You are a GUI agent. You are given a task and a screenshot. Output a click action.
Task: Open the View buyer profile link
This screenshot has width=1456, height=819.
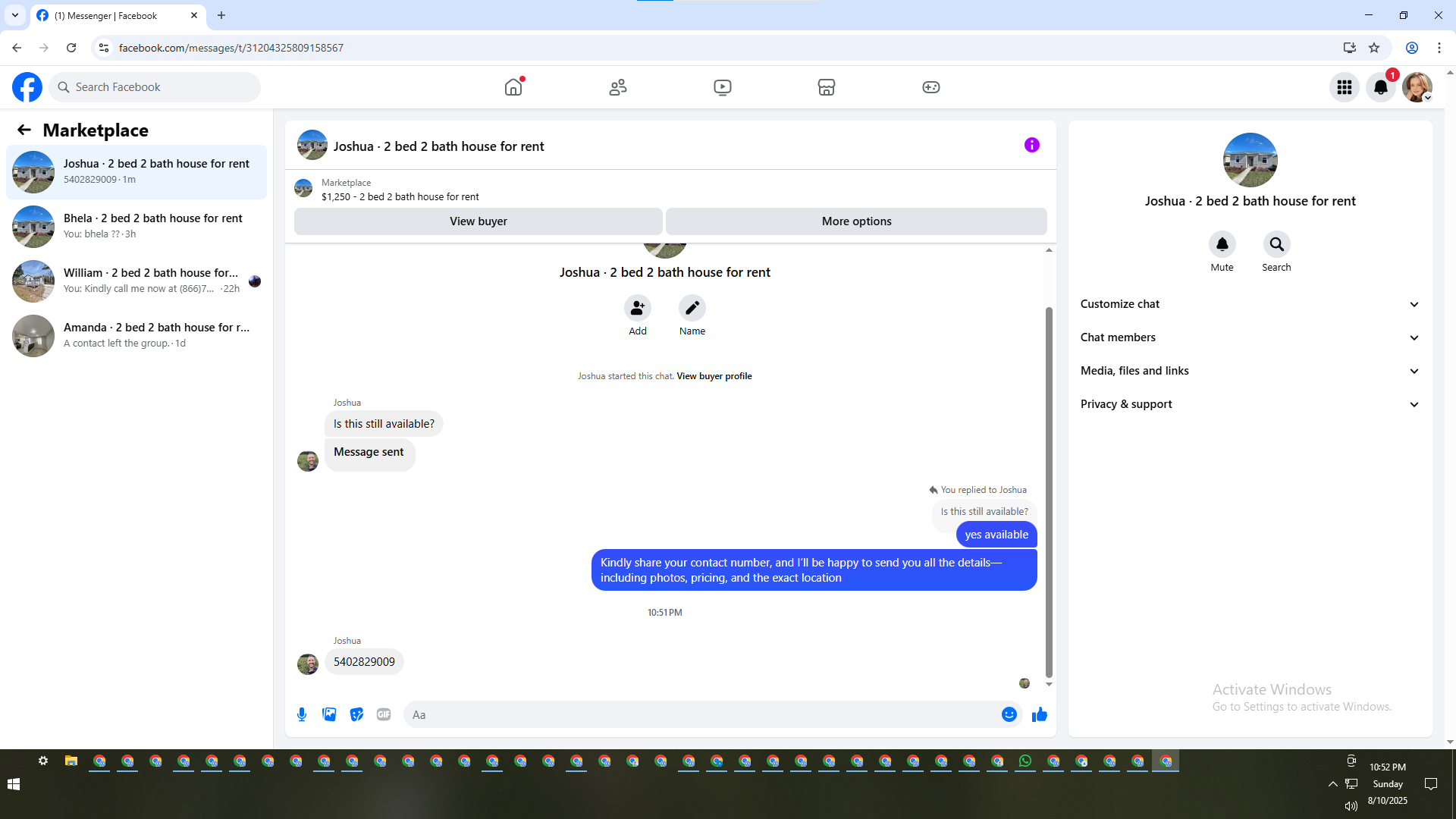(714, 376)
